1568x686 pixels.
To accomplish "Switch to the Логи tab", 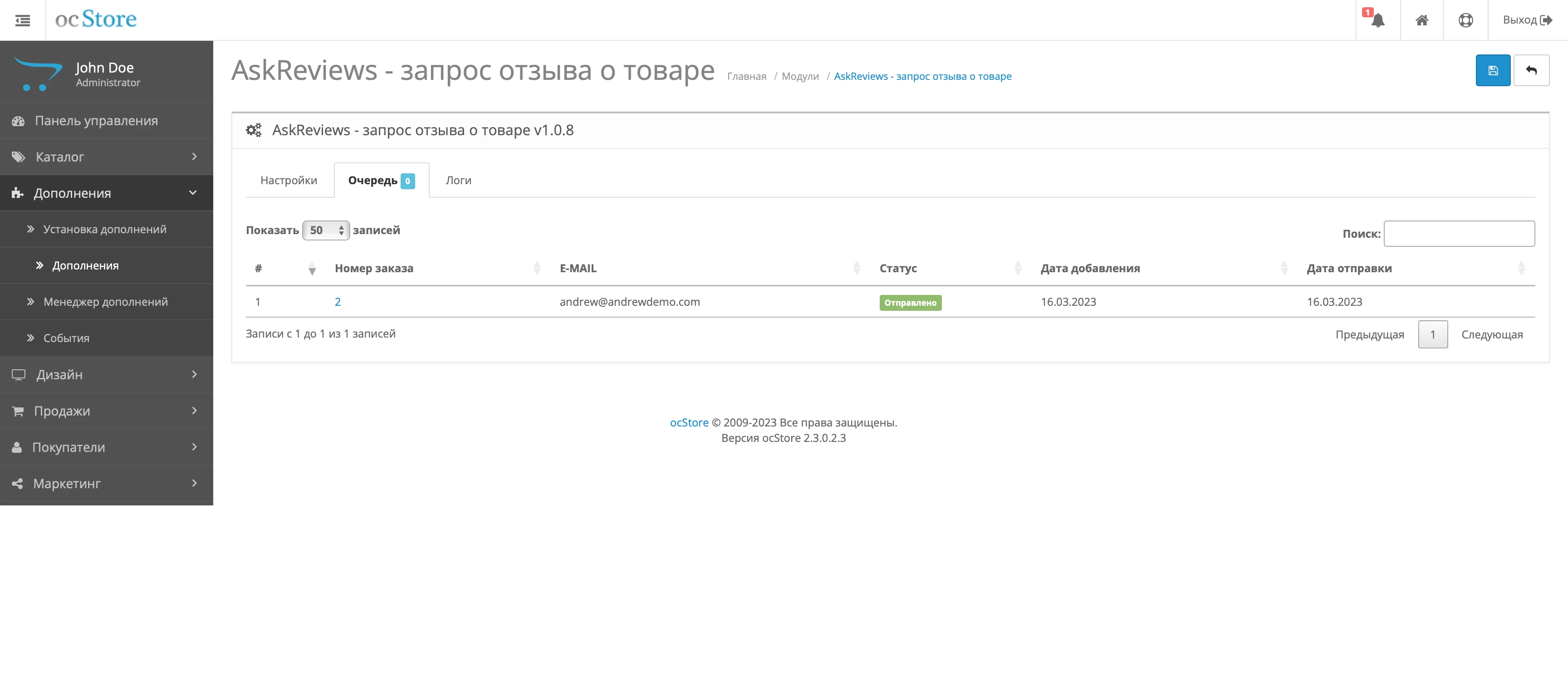I will pyautogui.click(x=458, y=180).
